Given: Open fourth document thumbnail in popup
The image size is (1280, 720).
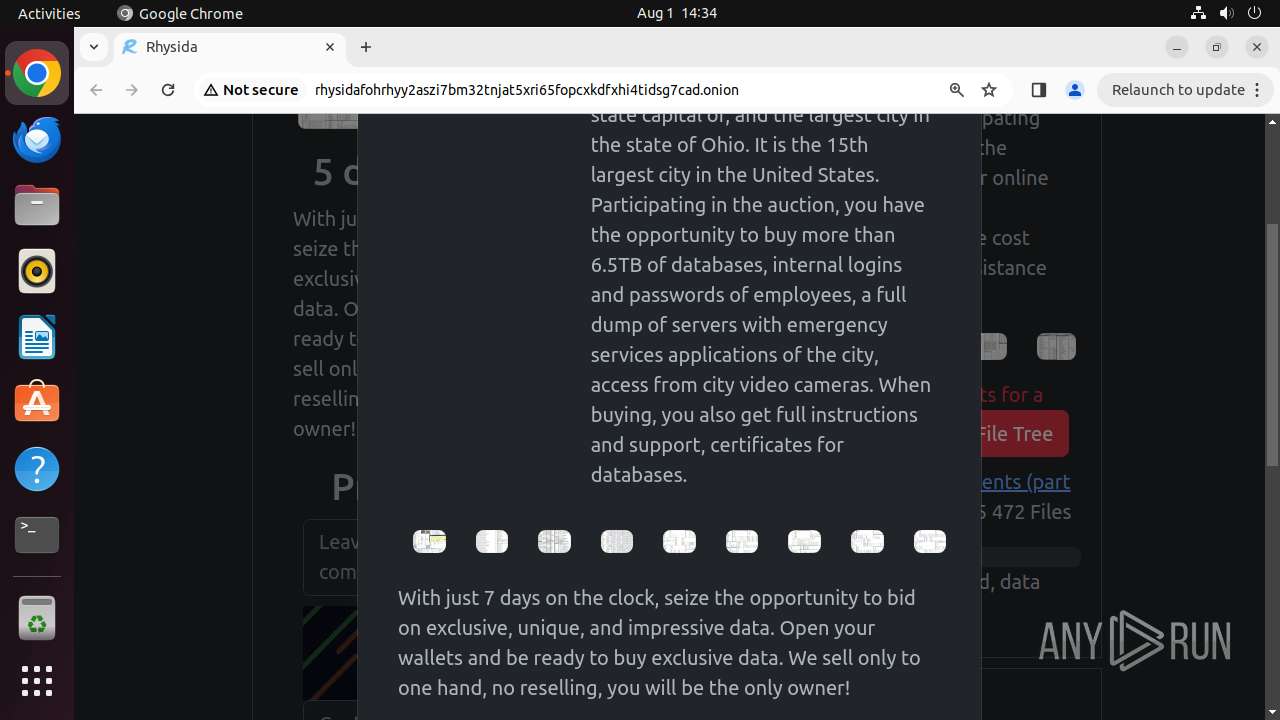Looking at the screenshot, I should [x=617, y=541].
